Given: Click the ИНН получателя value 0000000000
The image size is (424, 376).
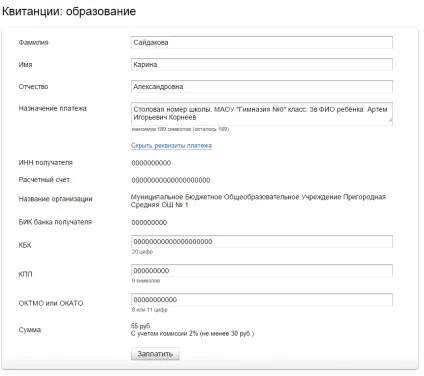Looking at the screenshot, I should coord(151,163).
